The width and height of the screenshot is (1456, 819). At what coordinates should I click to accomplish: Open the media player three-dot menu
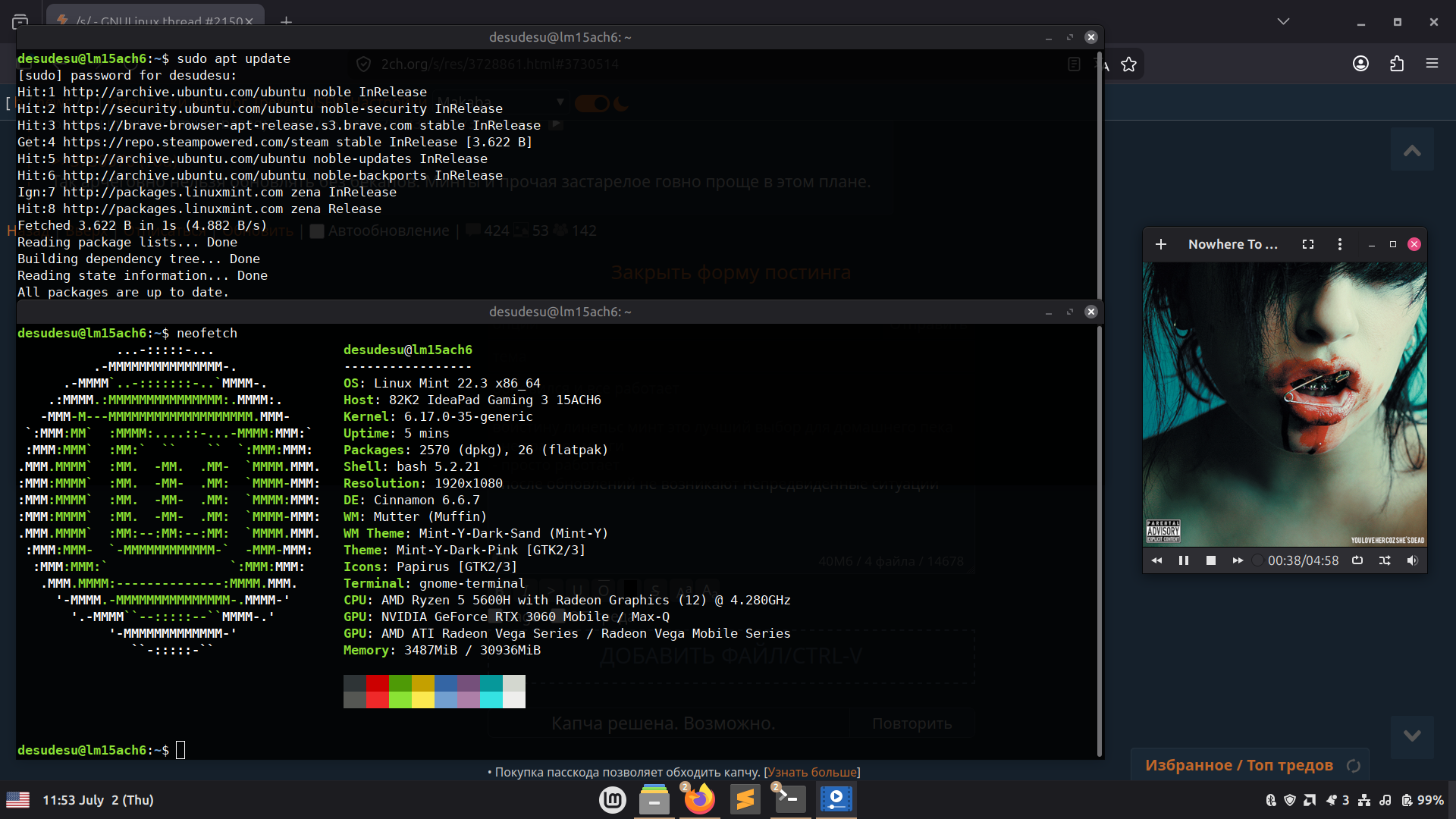pos(1340,244)
